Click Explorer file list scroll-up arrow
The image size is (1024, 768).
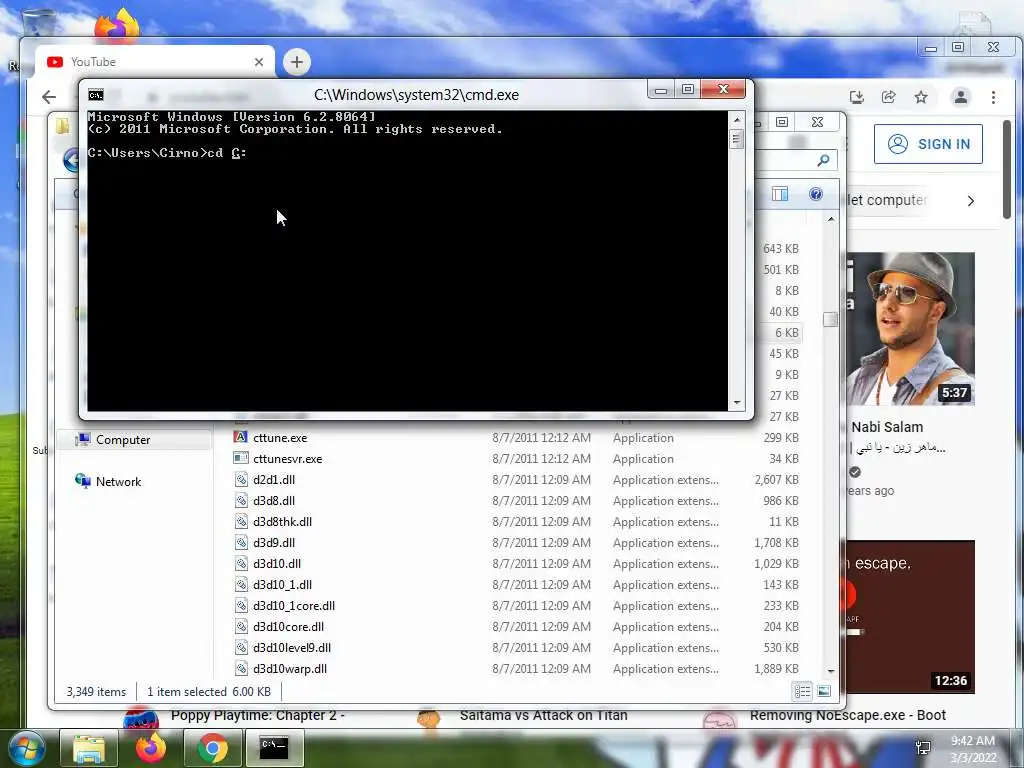[x=831, y=219]
